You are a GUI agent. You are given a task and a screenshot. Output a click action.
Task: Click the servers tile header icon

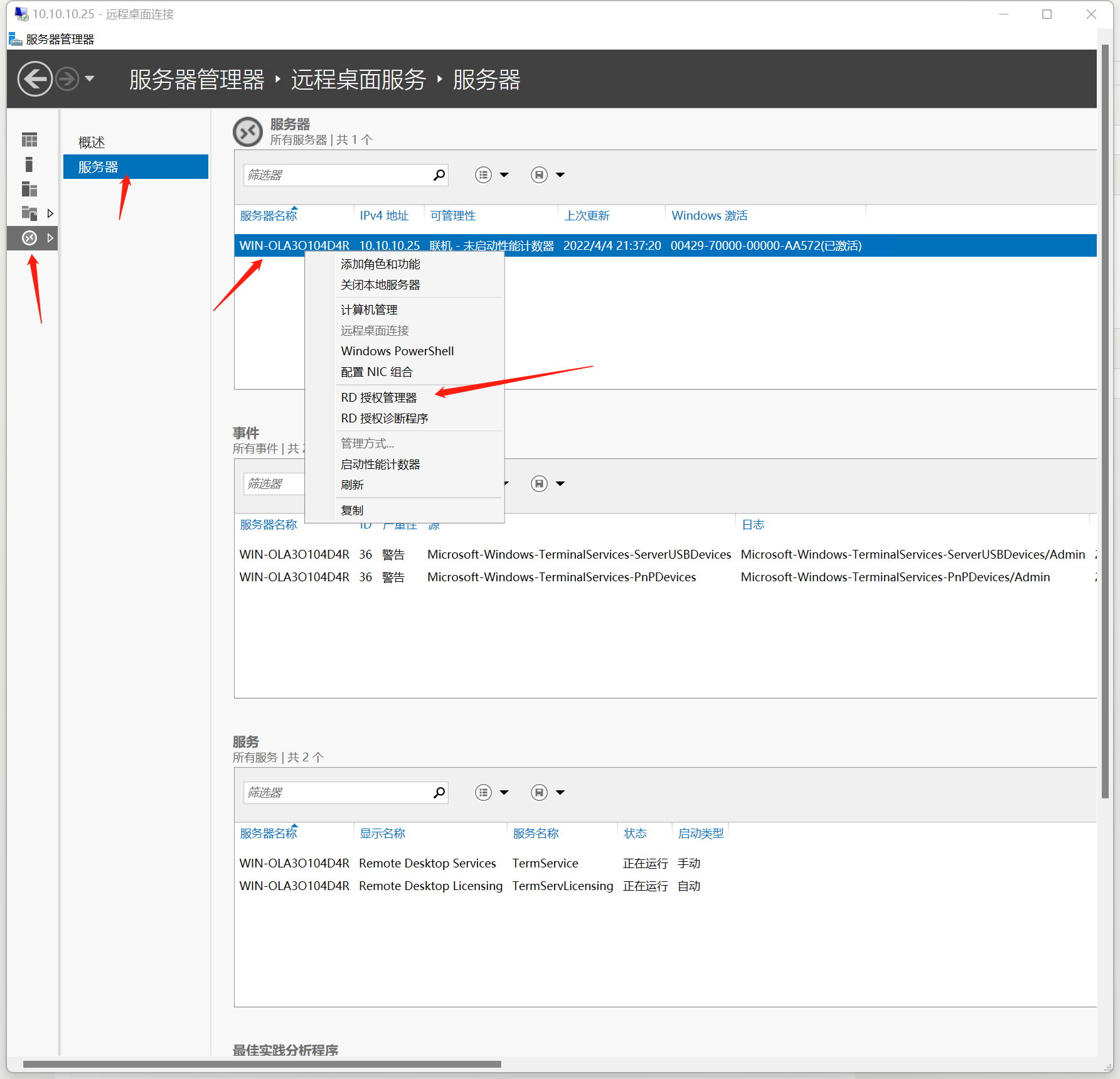coord(248,132)
